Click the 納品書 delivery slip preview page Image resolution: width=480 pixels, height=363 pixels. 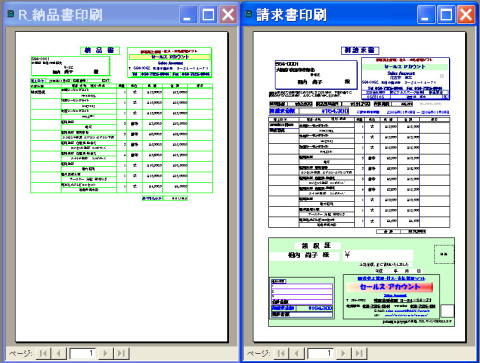tap(122, 187)
